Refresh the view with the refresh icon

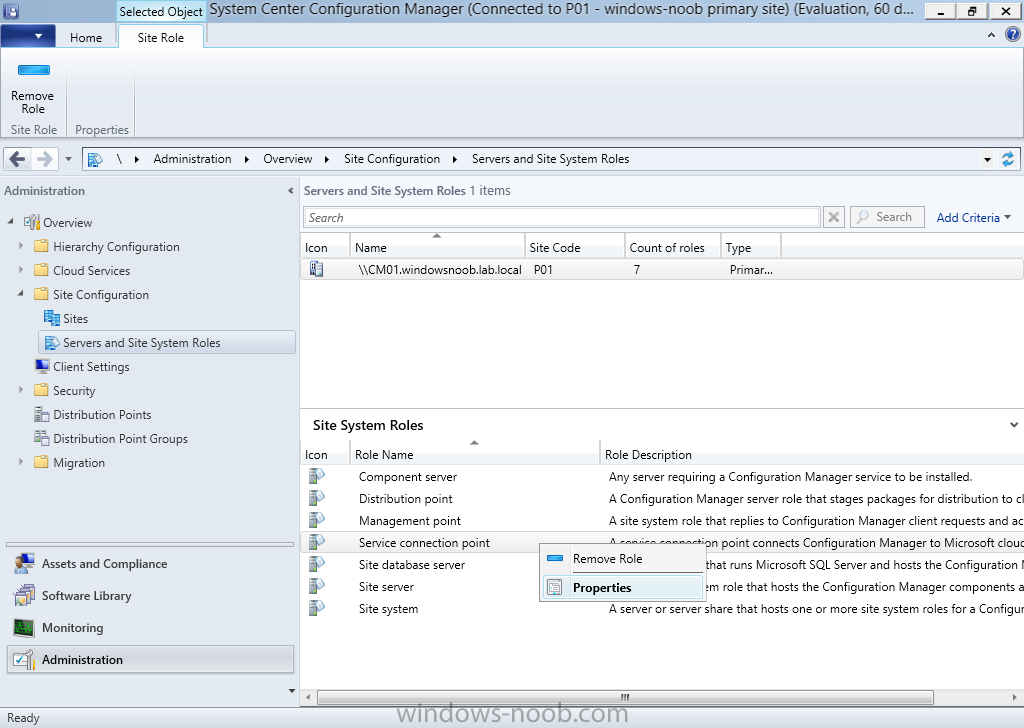pyautogui.click(x=1008, y=159)
